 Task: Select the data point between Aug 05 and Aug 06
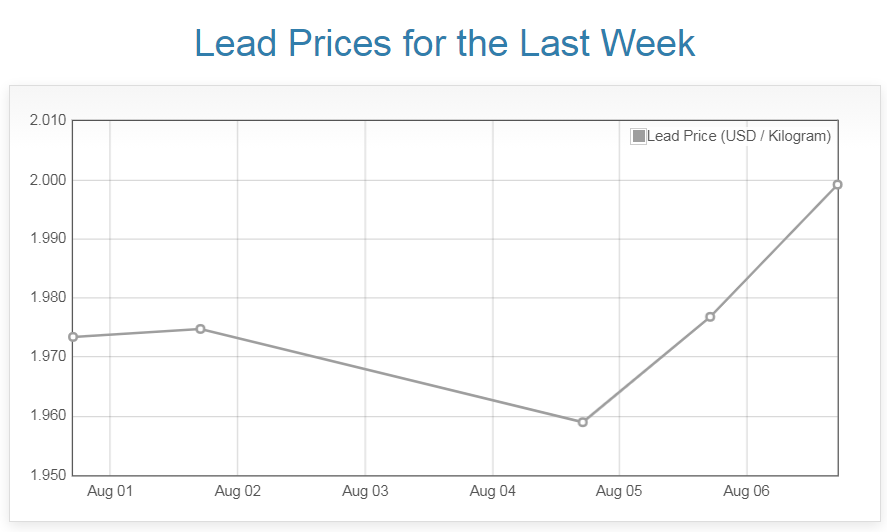710,317
